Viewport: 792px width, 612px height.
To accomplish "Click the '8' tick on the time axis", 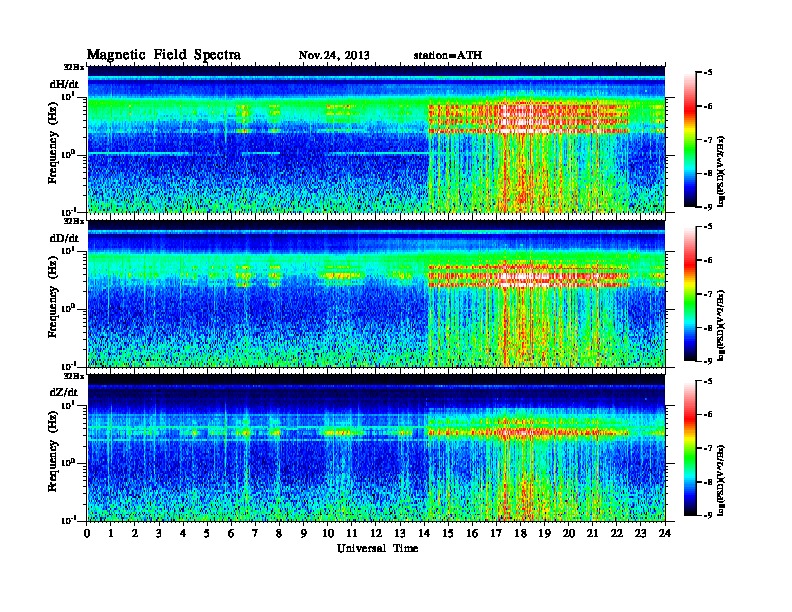I will coord(279,534).
